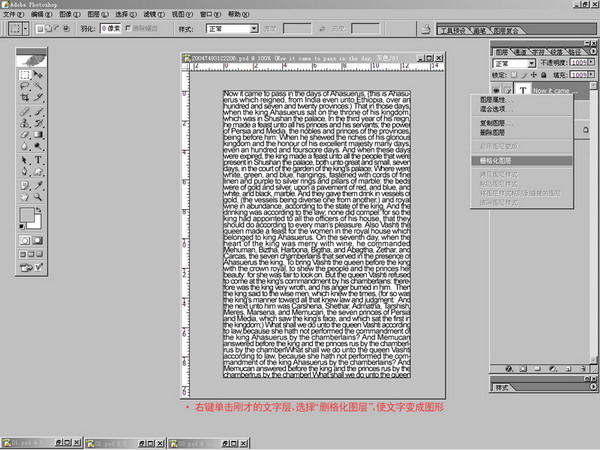Expand the 不透明度 opacity dropdown arrow
Image resolution: width=600 pixels, height=450 pixels.
pyautogui.click(x=590, y=63)
